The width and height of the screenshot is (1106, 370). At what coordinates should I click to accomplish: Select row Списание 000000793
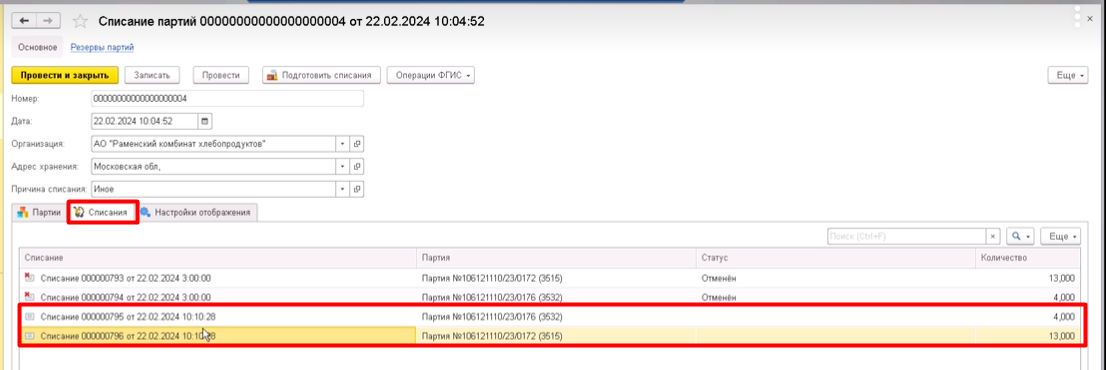pos(549,278)
